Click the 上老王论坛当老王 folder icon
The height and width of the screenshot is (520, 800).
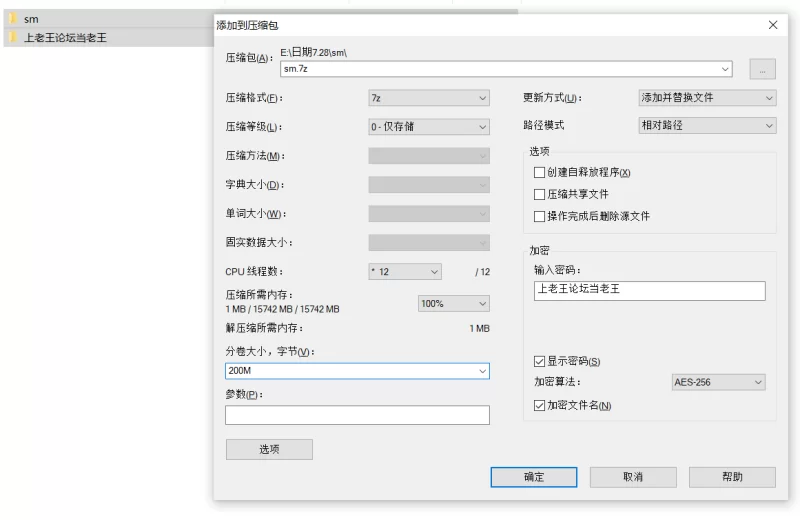click(x=13, y=37)
